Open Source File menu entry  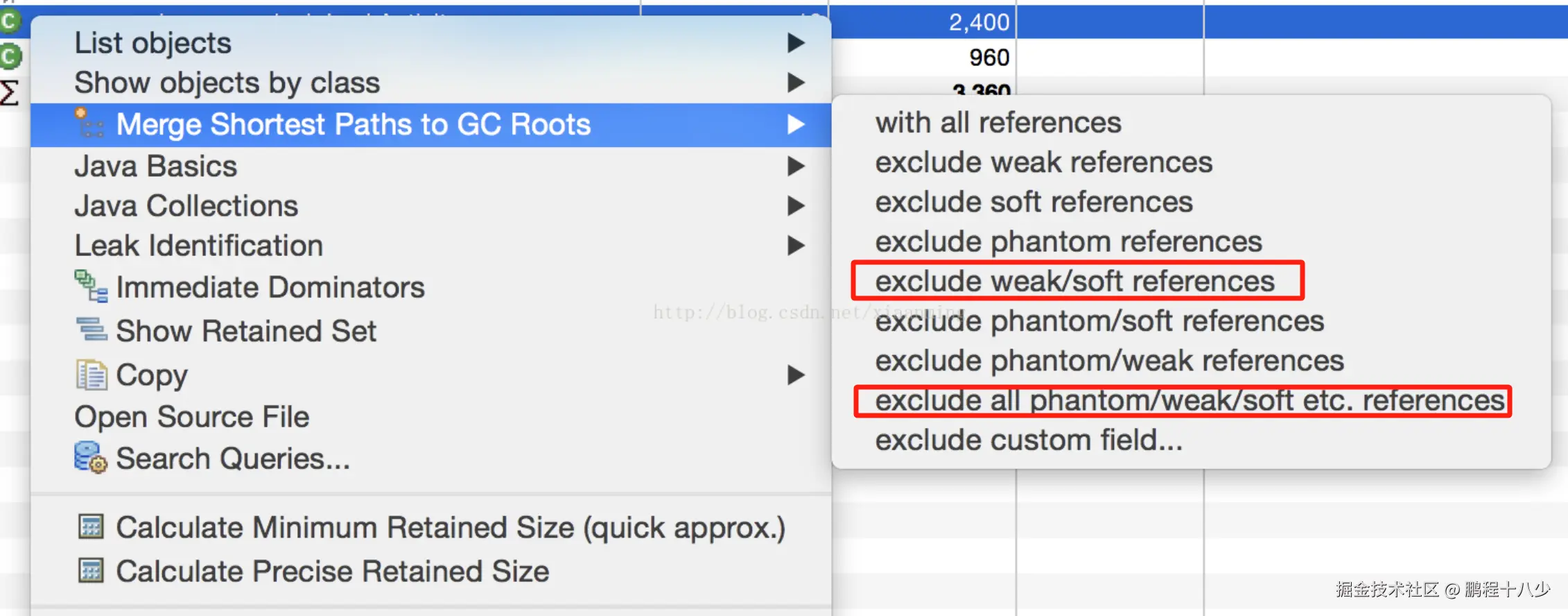tap(192, 417)
